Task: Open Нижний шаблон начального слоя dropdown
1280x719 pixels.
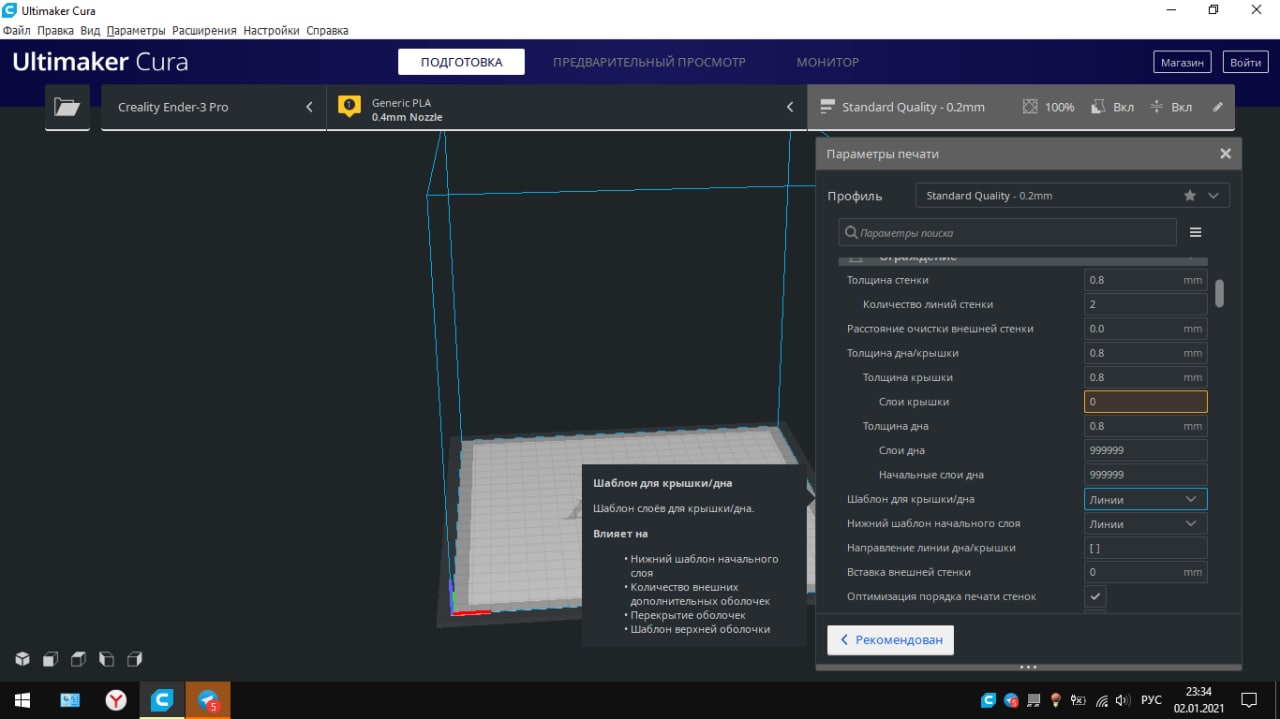Action: [1145, 523]
